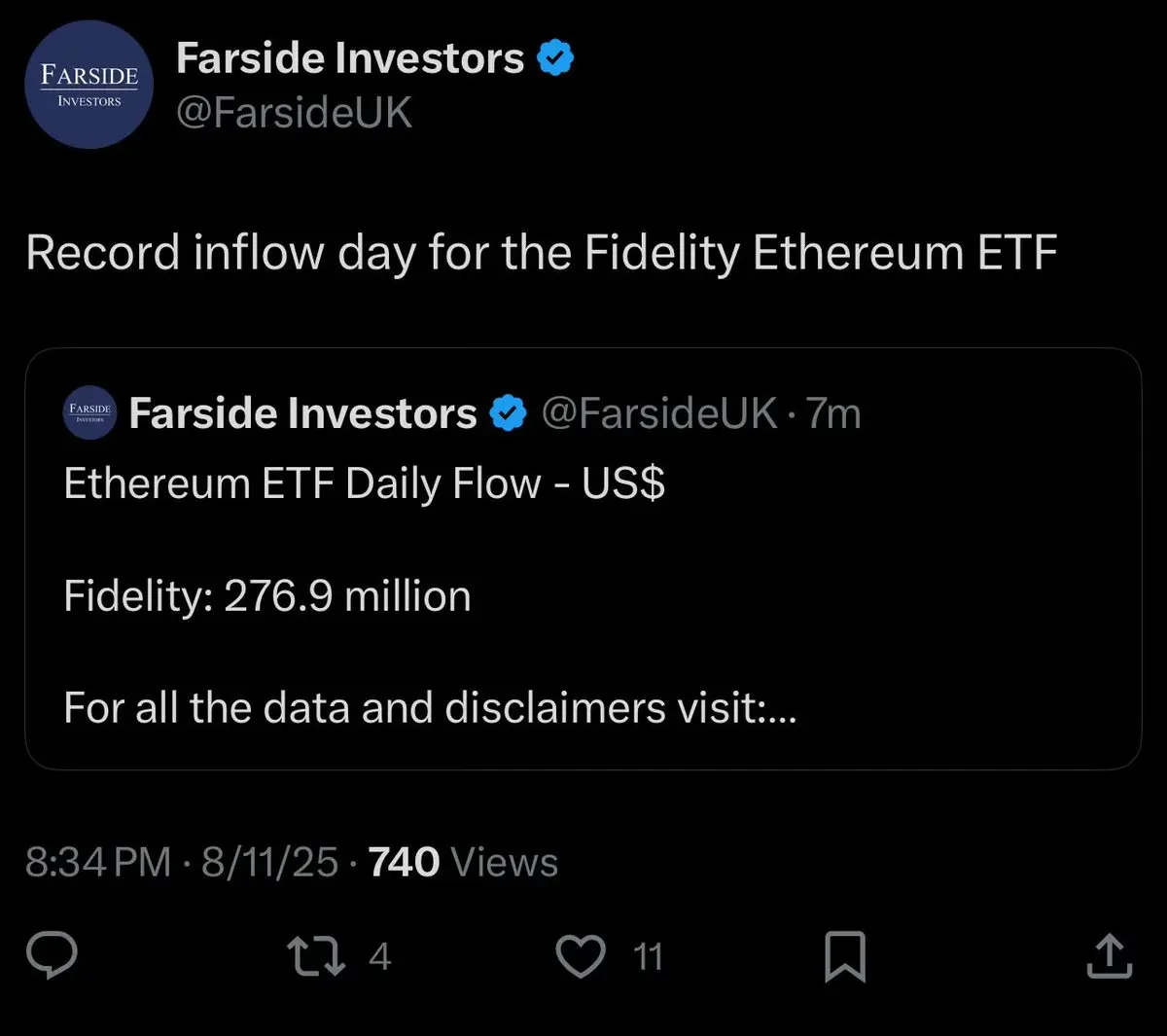Open the reply speech bubble icon

tap(51, 955)
